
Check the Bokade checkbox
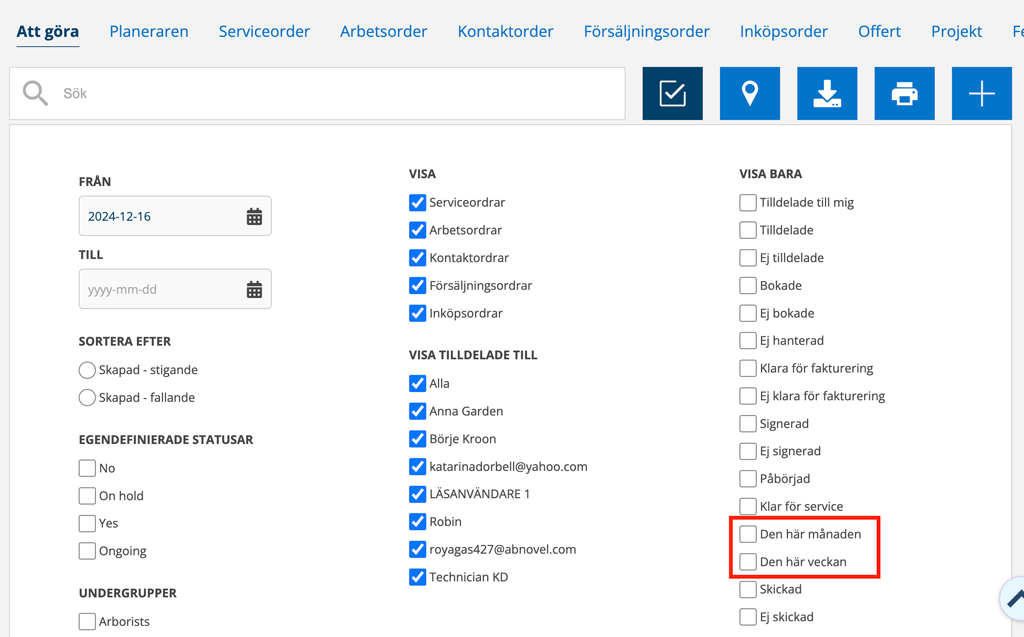coord(748,286)
